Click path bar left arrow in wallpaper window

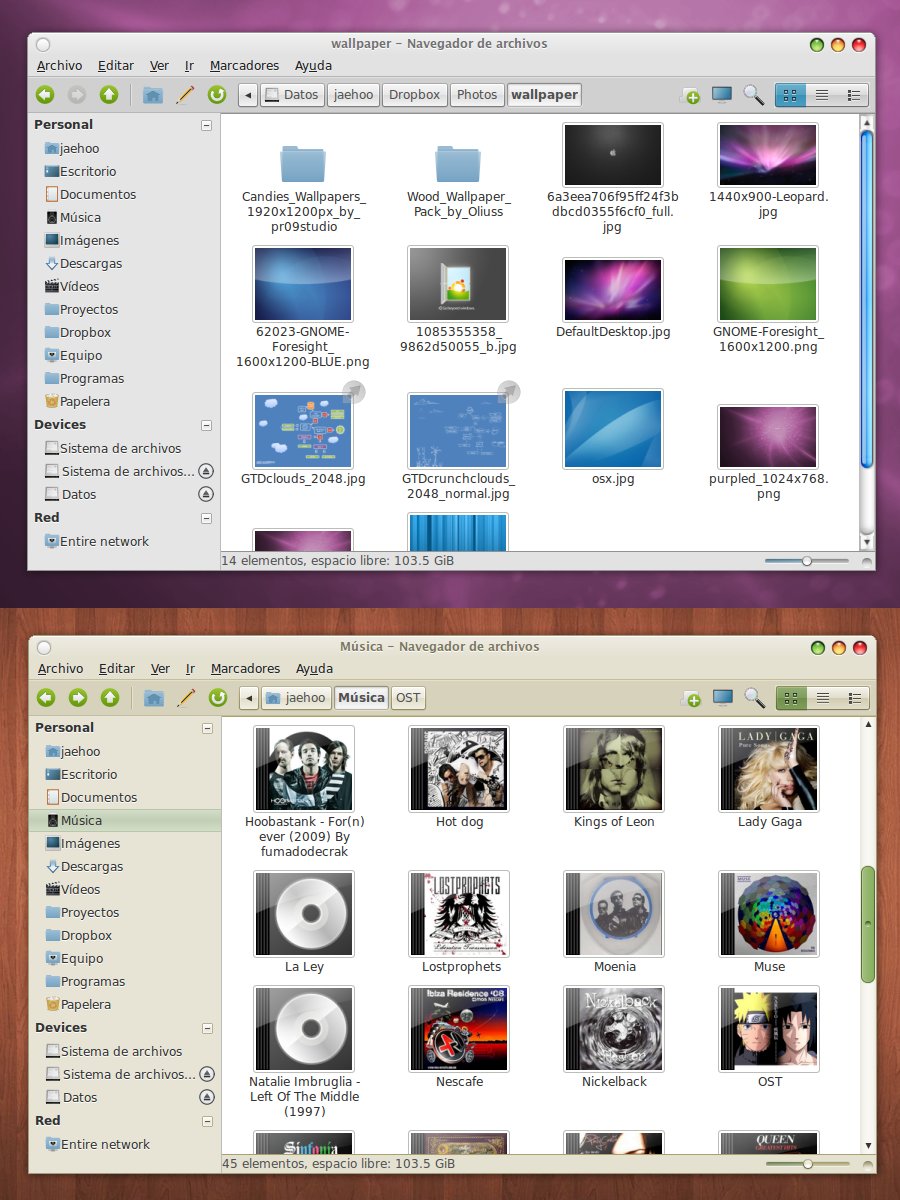(x=248, y=95)
